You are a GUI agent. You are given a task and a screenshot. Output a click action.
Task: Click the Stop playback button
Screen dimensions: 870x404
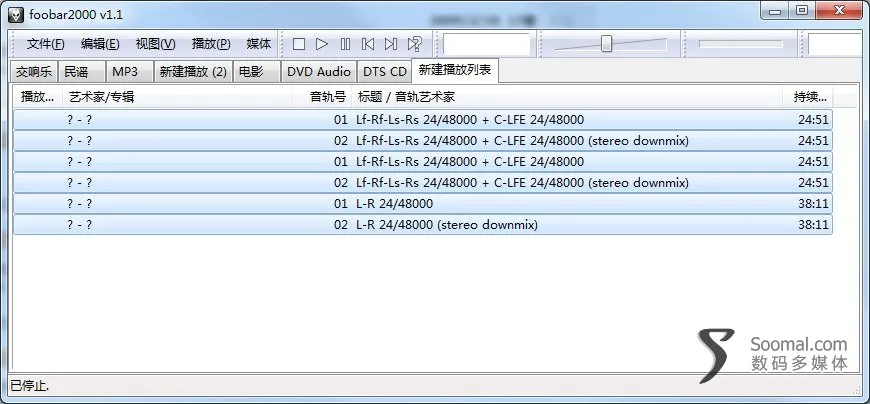pyautogui.click(x=299, y=44)
